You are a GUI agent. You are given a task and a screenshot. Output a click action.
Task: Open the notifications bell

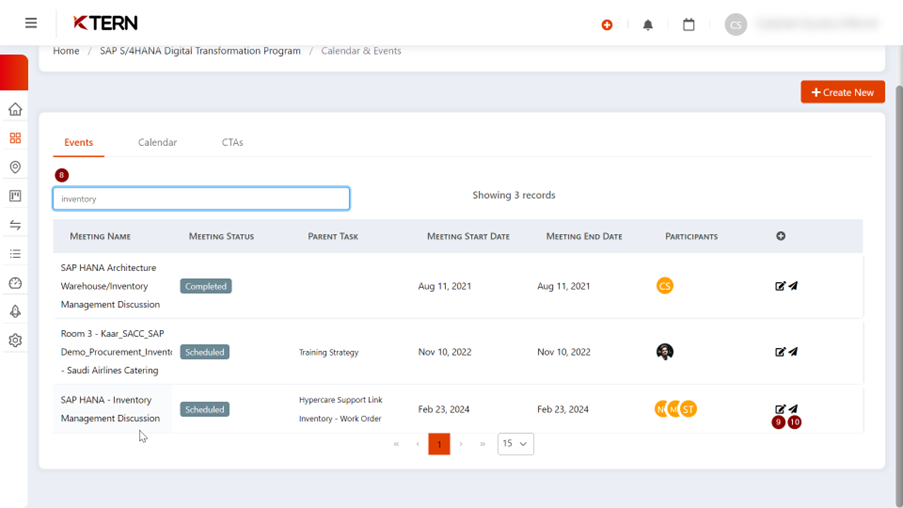[x=648, y=25]
